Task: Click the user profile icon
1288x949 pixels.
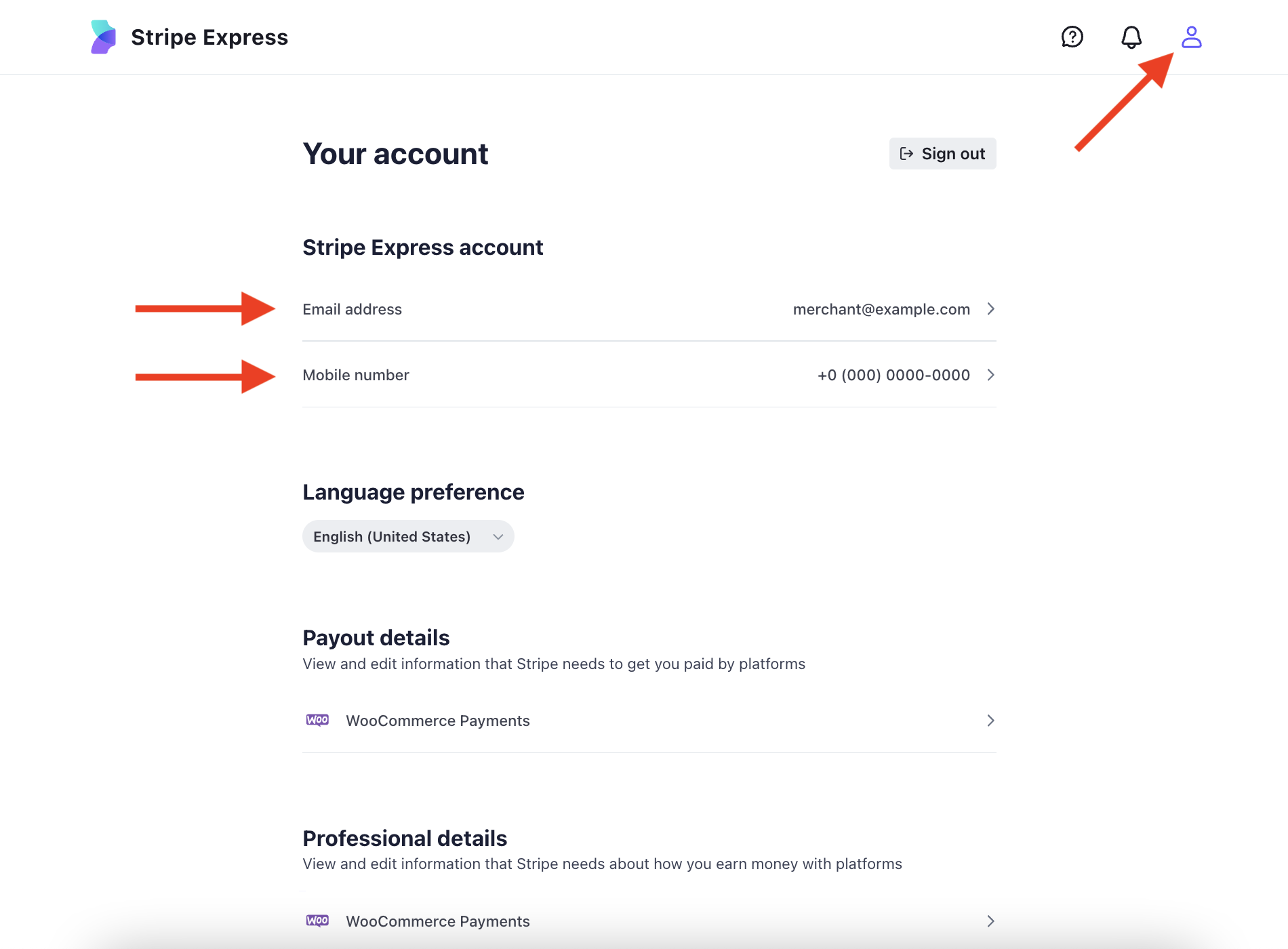Action: coord(1191,37)
